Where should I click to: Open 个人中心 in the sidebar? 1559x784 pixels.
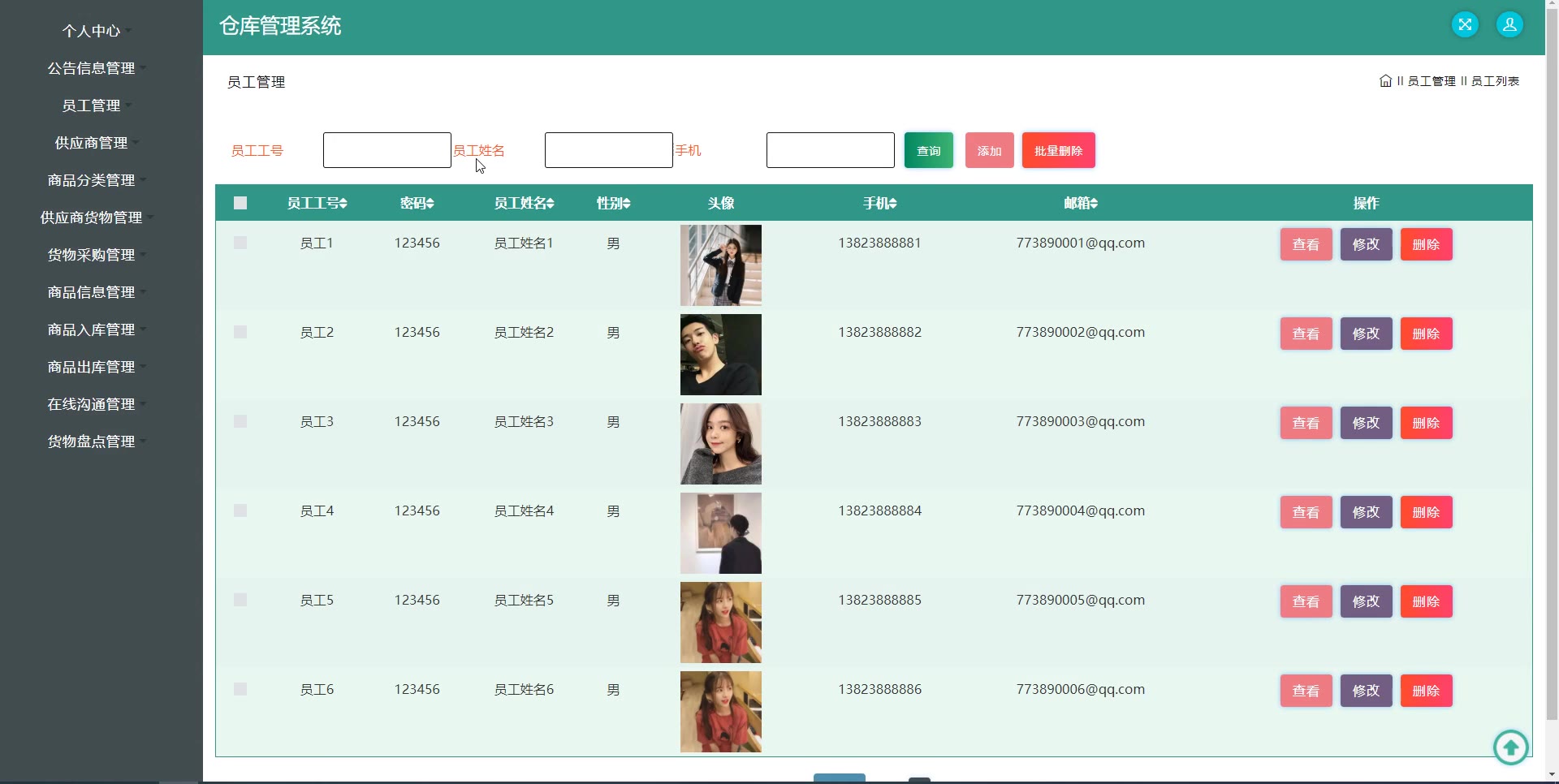[x=92, y=31]
